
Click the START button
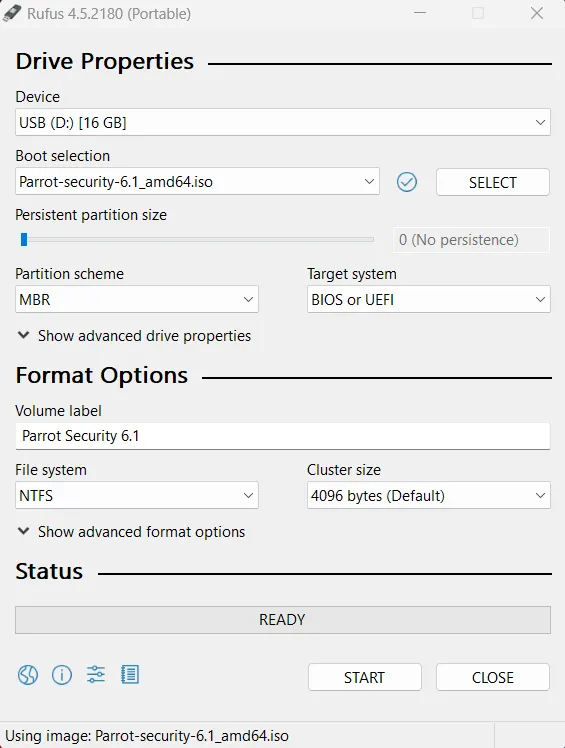(365, 677)
